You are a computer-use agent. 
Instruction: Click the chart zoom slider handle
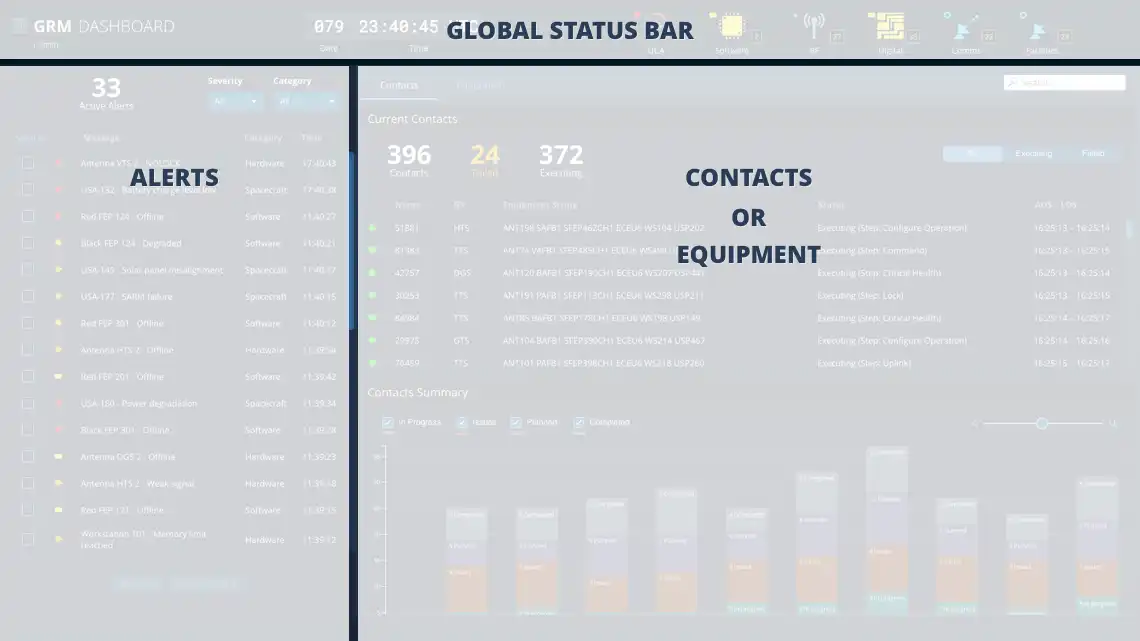tap(1041, 424)
